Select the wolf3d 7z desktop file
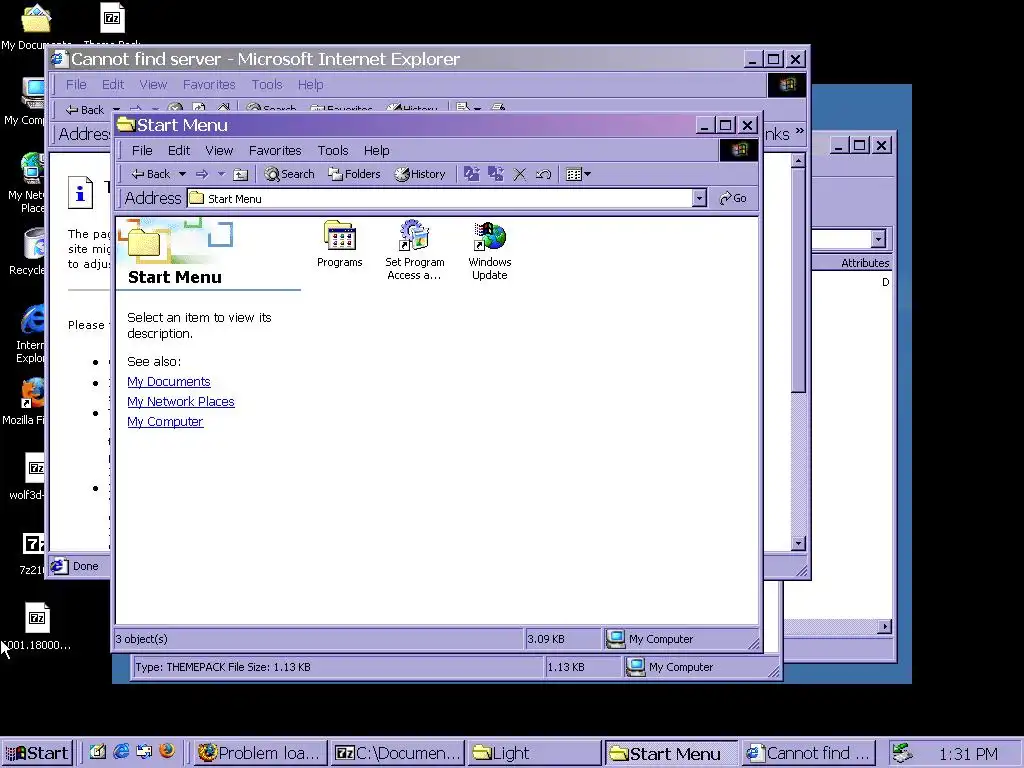 click(31, 477)
